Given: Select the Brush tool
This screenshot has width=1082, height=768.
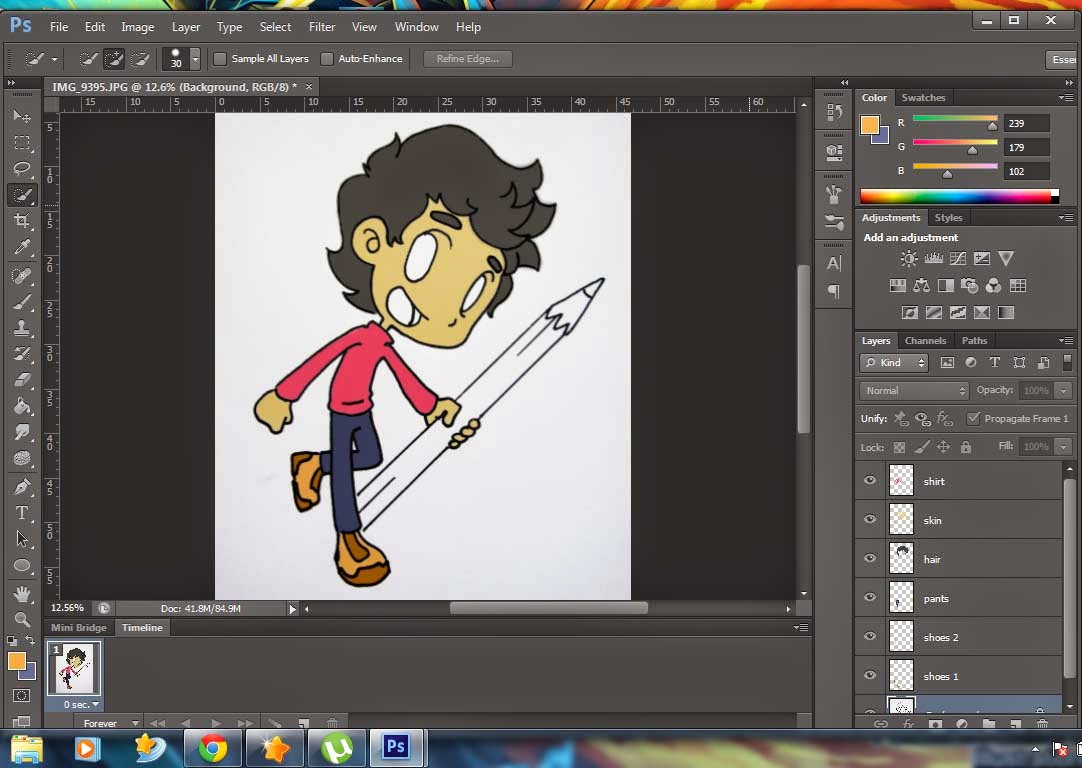Looking at the screenshot, I should point(22,302).
